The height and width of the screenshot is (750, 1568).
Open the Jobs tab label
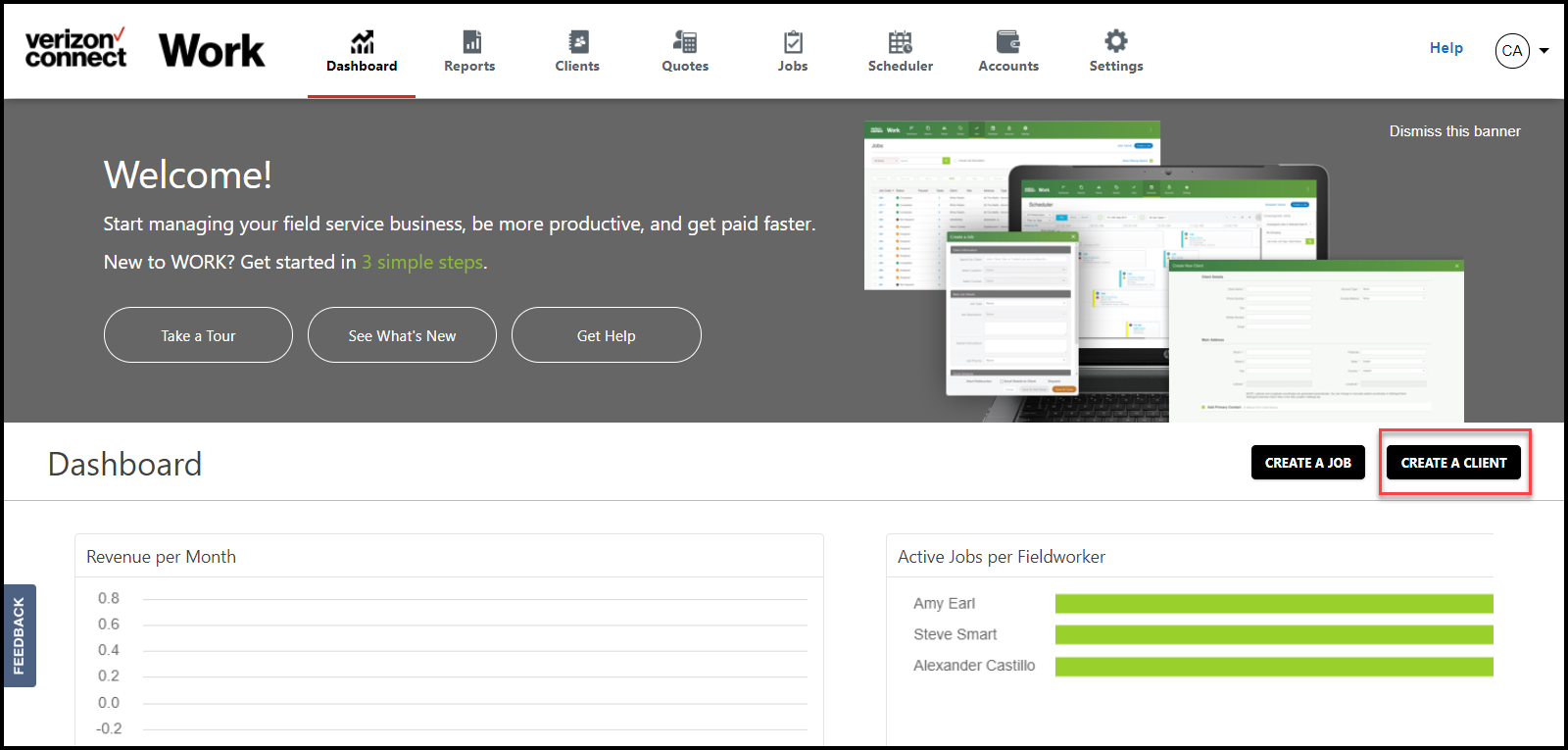tap(793, 66)
